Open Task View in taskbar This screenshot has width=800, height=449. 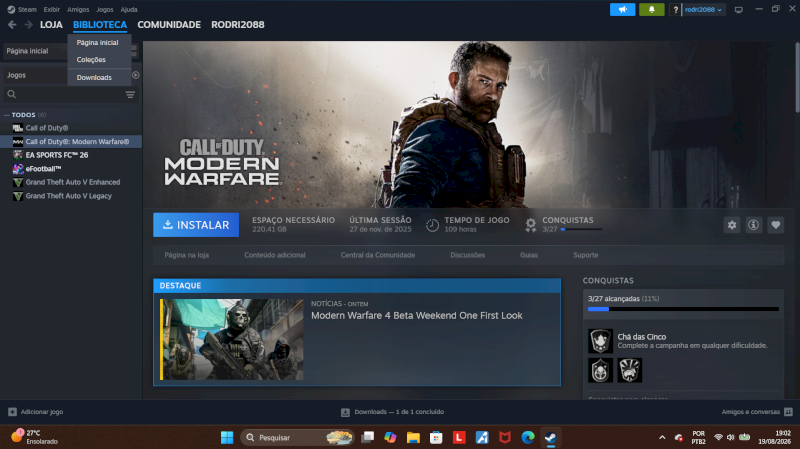coord(368,437)
